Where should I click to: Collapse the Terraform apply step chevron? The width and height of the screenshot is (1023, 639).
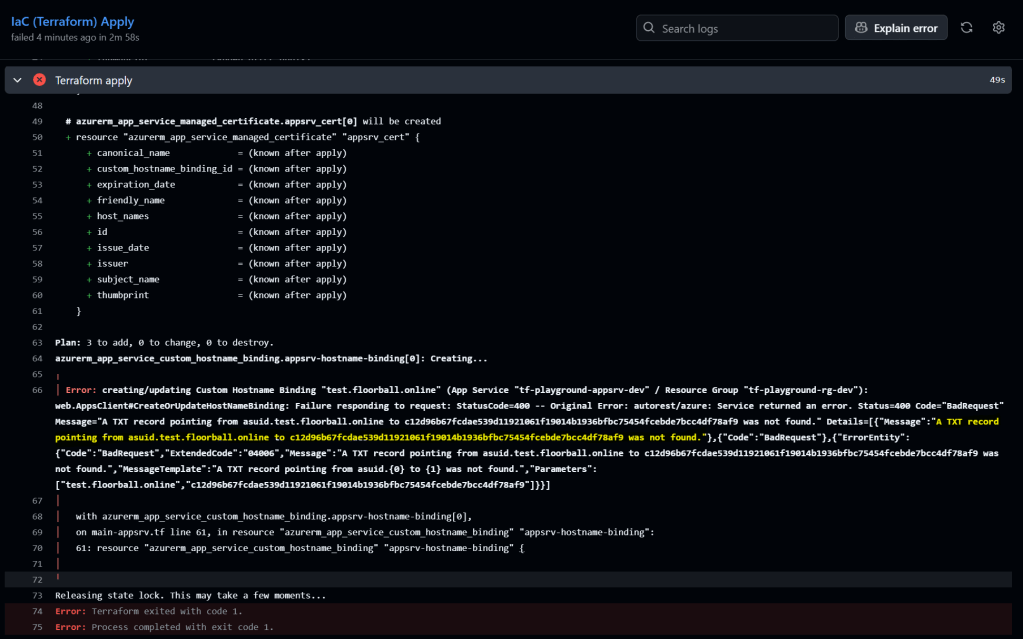coord(18,80)
